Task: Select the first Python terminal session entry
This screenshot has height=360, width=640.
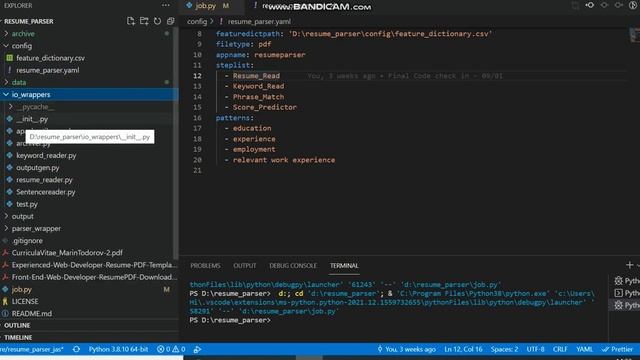Action: click(x=627, y=281)
